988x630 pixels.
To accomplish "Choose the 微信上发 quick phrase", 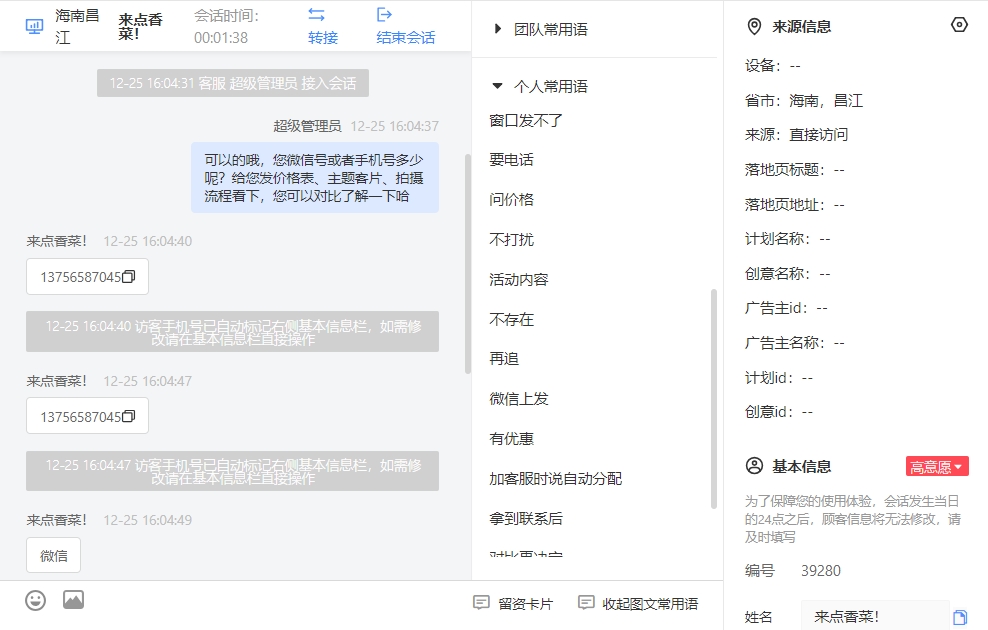I will pyautogui.click(x=519, y=399).
